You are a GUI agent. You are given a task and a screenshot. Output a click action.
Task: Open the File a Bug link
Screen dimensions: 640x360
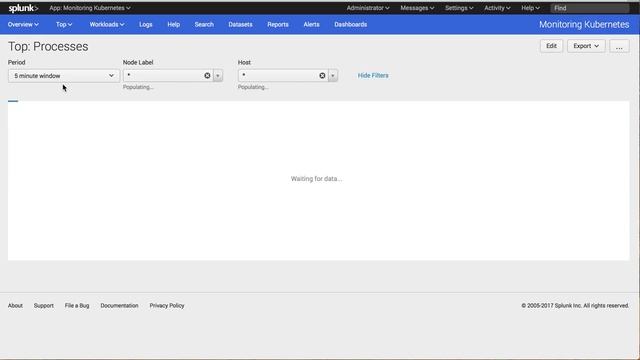click(77, 305)
